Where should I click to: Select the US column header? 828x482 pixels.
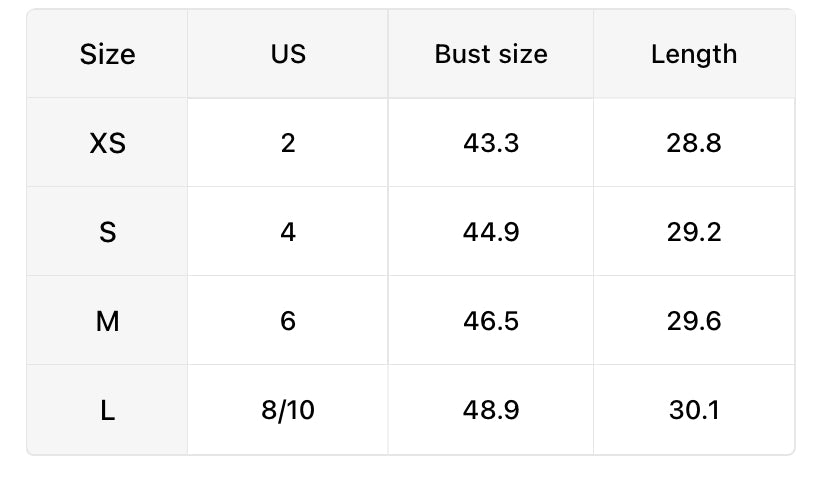[x=288, y=54]
